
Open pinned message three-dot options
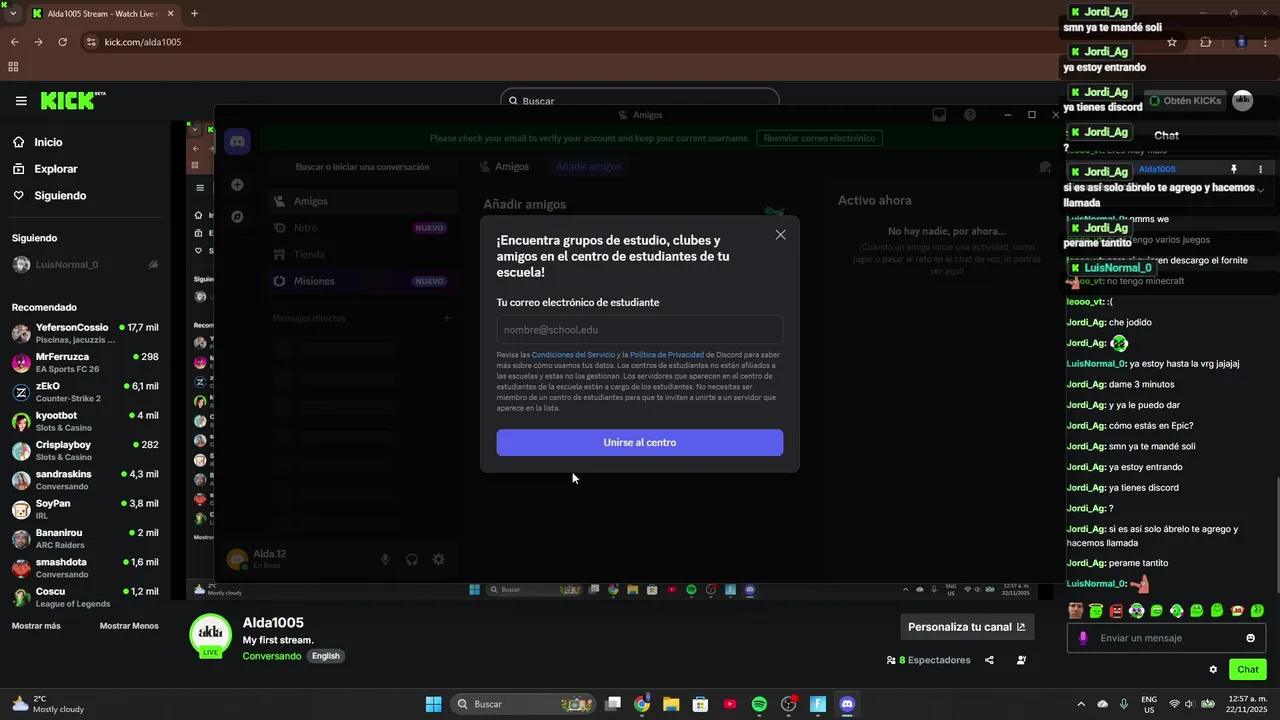pos(1260,169)
